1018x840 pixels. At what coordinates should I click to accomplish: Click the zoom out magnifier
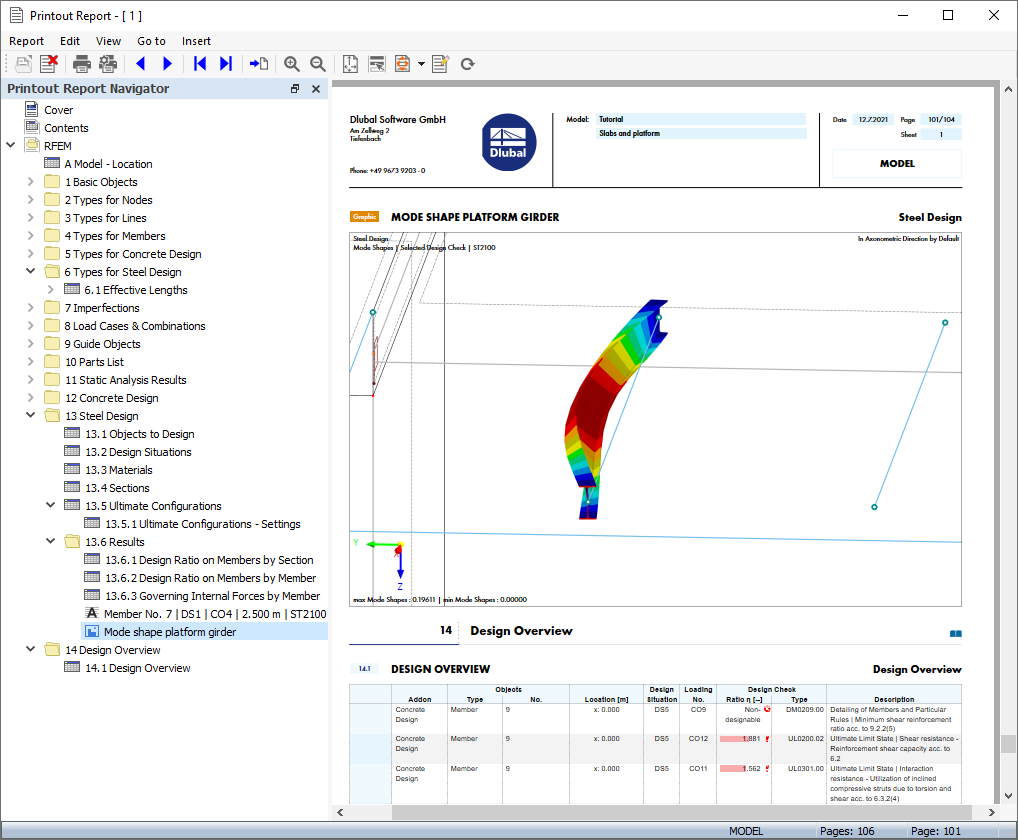click(x=317, y=64)
